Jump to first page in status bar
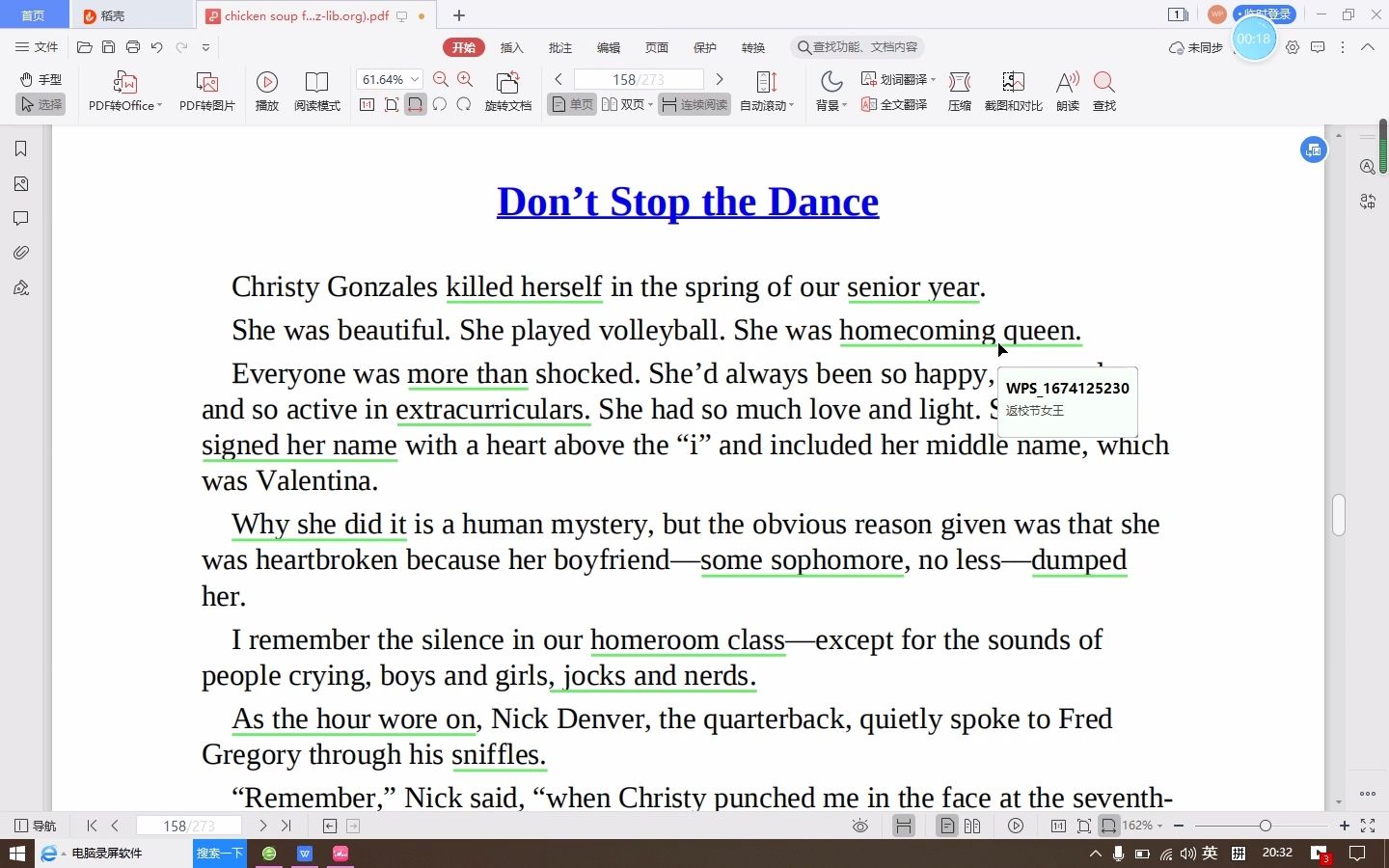Viewport: 1389px width, 868px height. click(92, 826)
